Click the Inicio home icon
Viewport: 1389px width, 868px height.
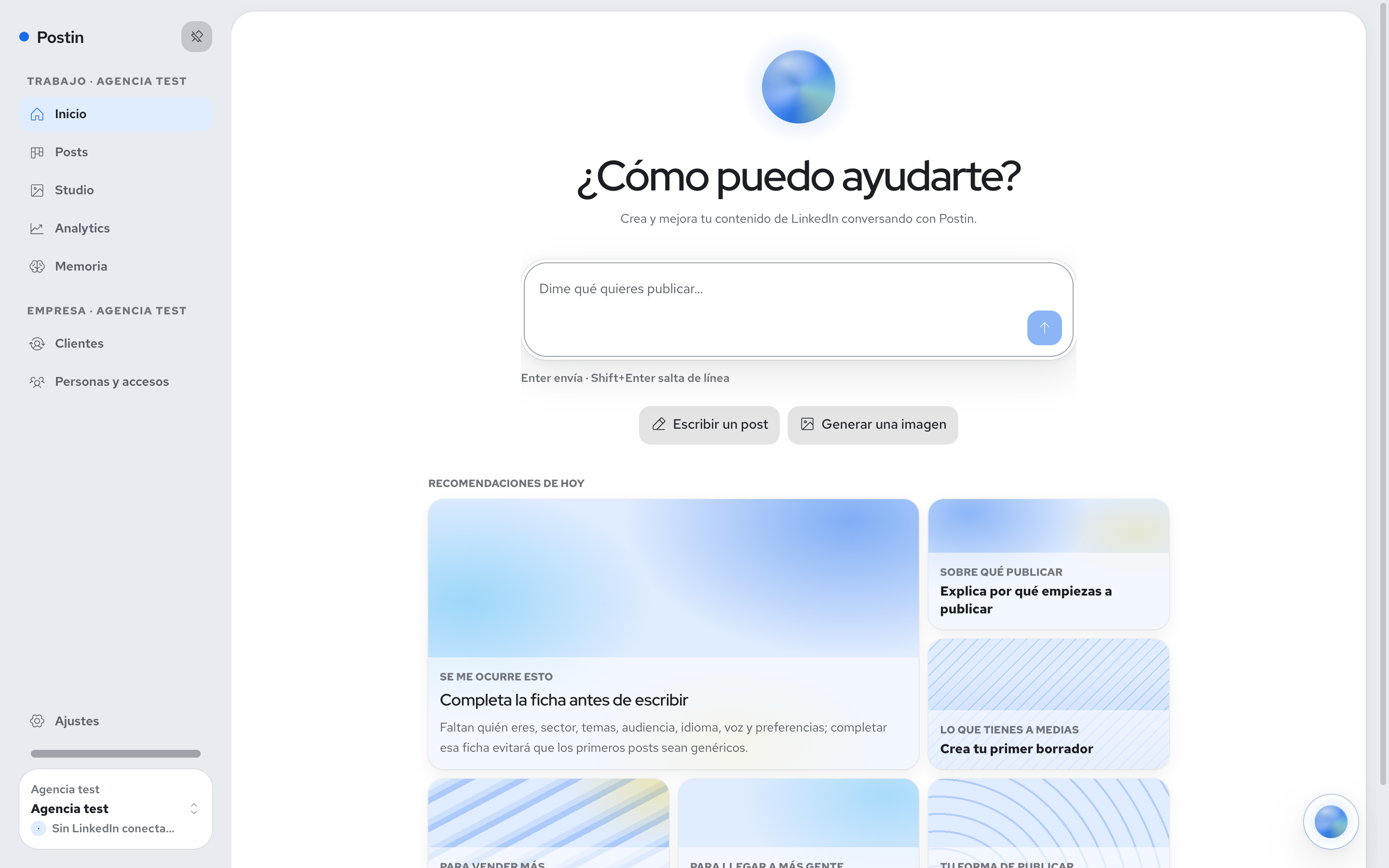click(37, 114)
